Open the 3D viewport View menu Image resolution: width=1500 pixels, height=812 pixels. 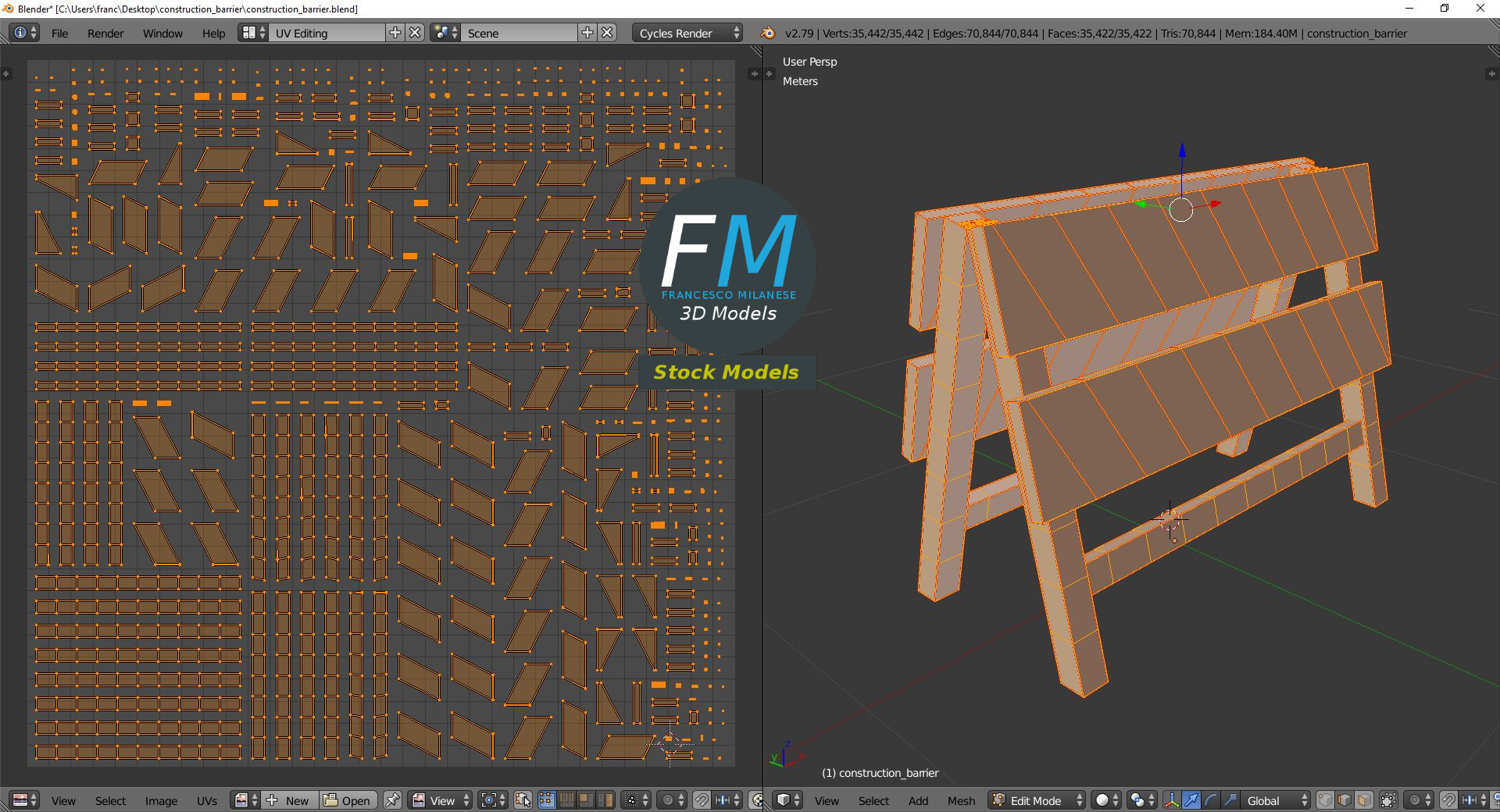[x=827, y=801]
